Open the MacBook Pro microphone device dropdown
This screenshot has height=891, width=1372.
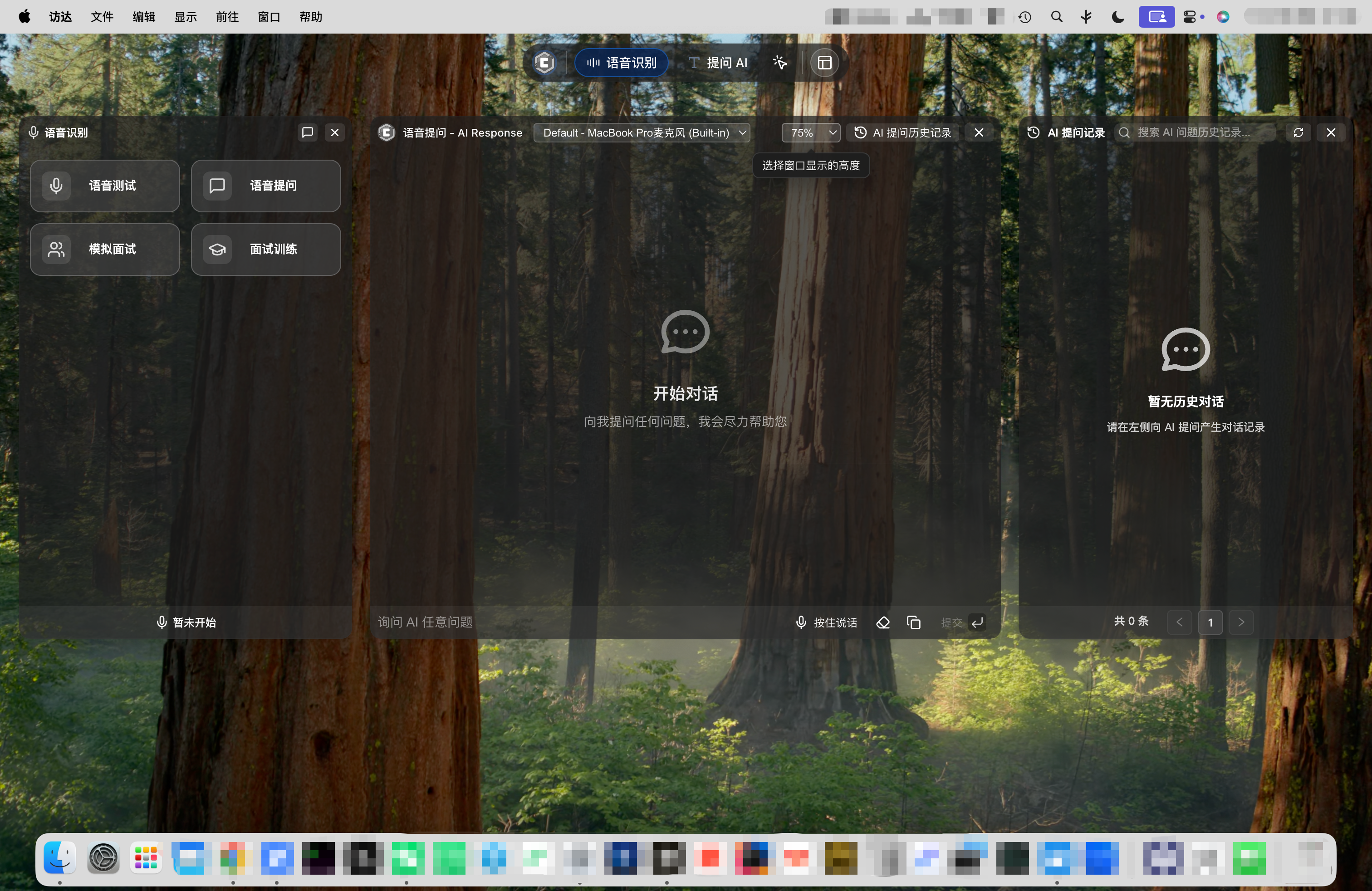click(x=642, y=132)
